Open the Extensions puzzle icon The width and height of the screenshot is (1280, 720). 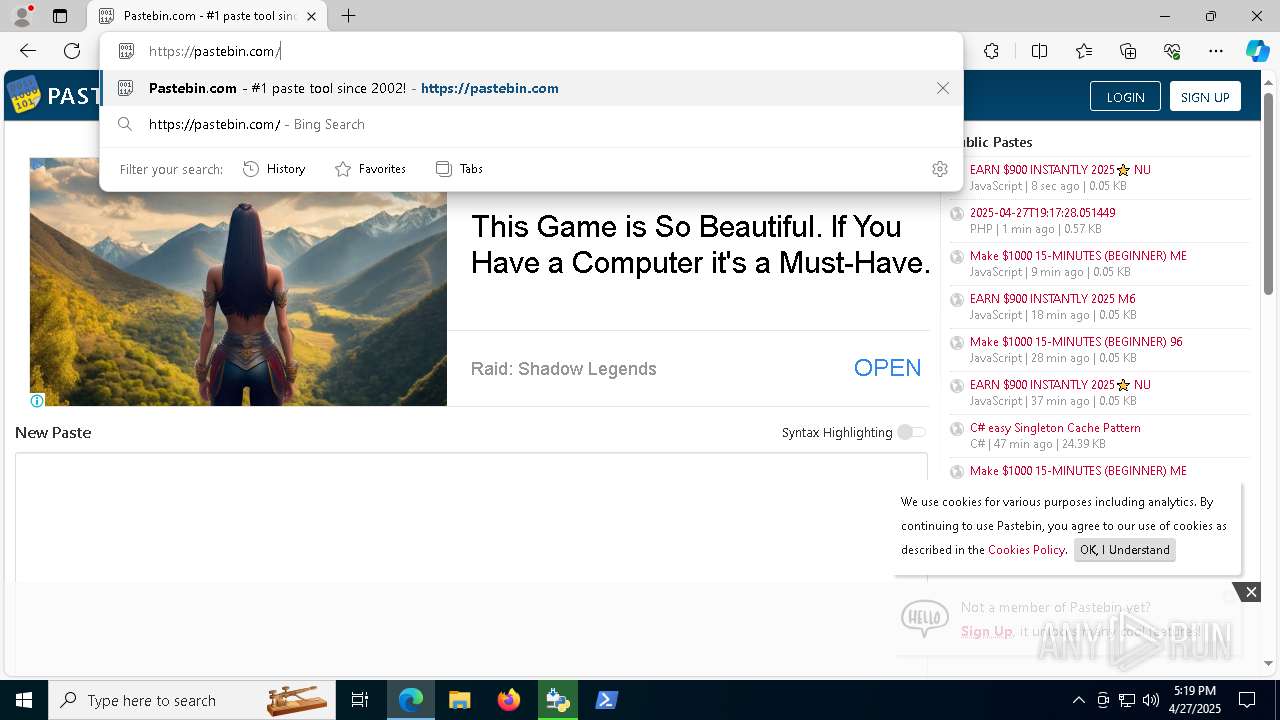click(x=991, y=51)
